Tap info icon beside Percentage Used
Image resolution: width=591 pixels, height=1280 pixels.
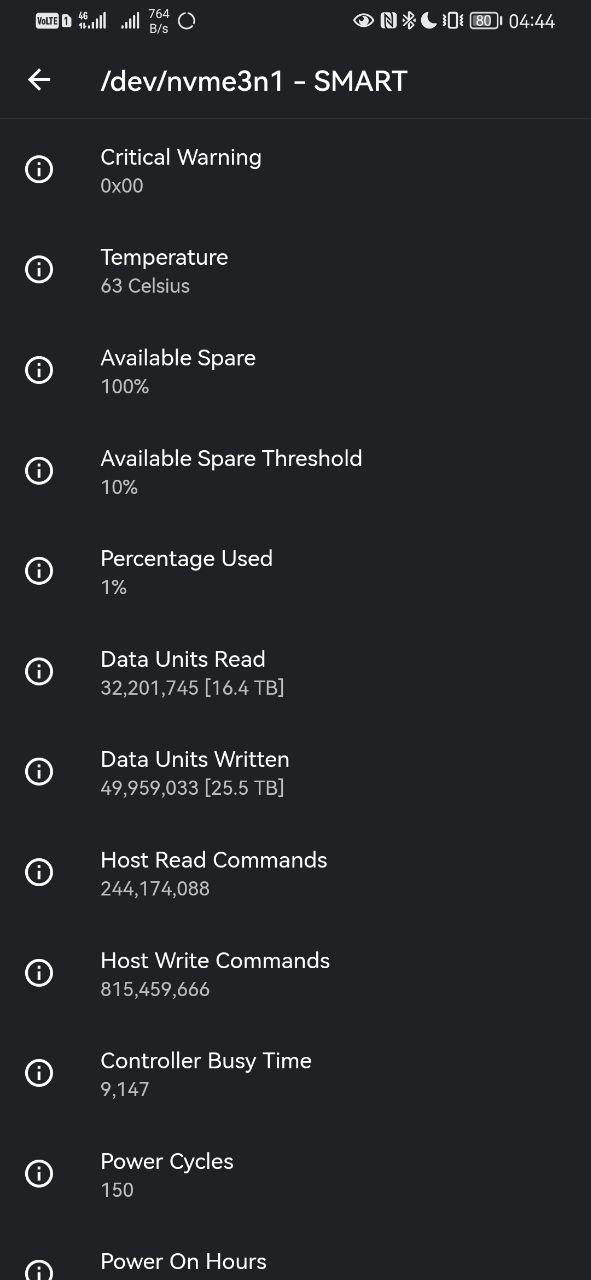tap(39, 571)
